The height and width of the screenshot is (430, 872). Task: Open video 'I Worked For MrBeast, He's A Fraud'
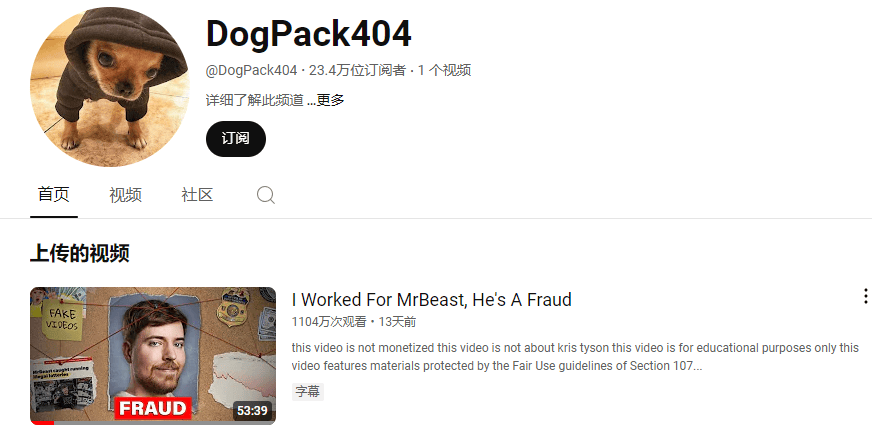[x=432, y=300]
